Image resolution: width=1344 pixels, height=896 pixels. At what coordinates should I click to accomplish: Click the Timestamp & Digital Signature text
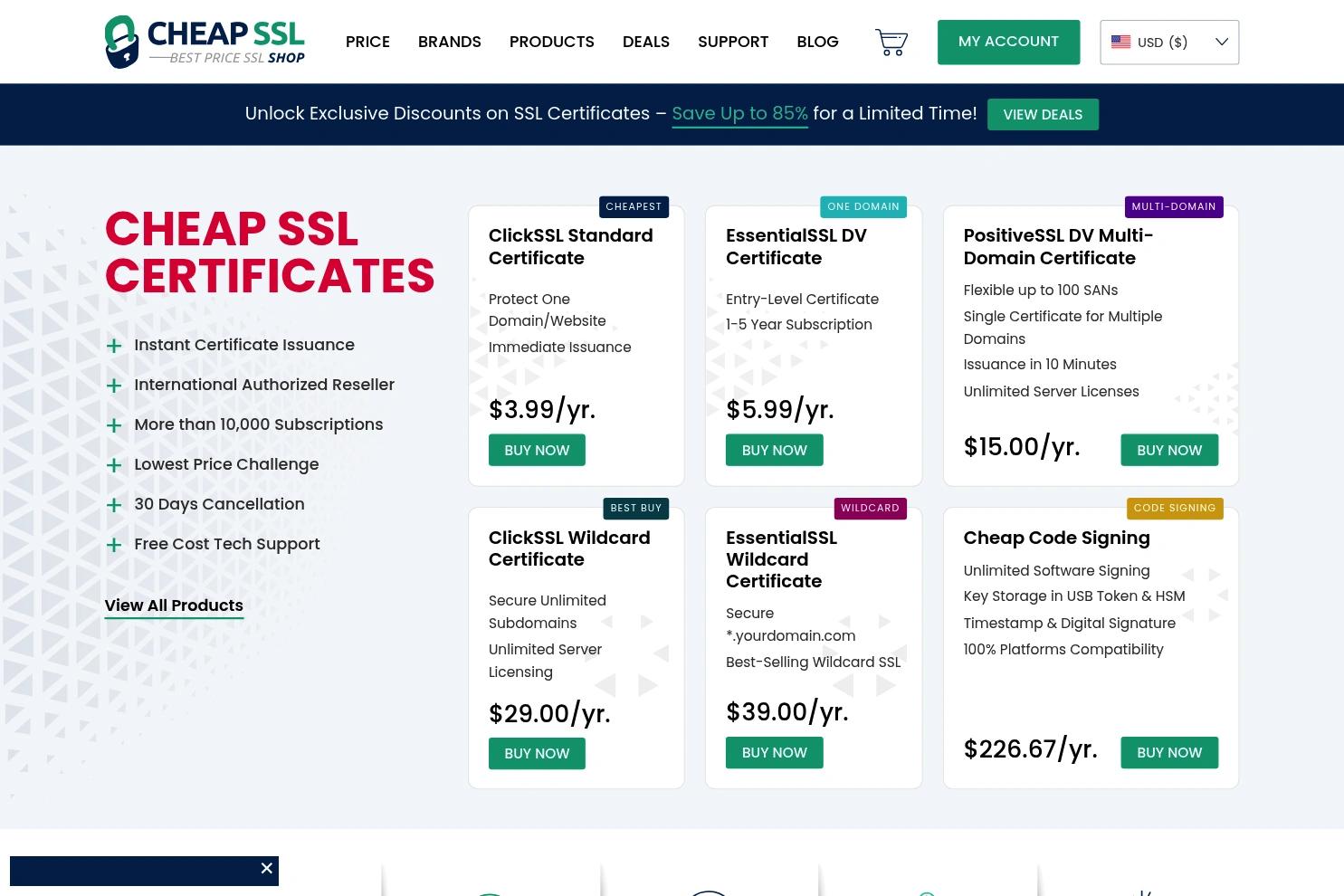(1070, 624)
